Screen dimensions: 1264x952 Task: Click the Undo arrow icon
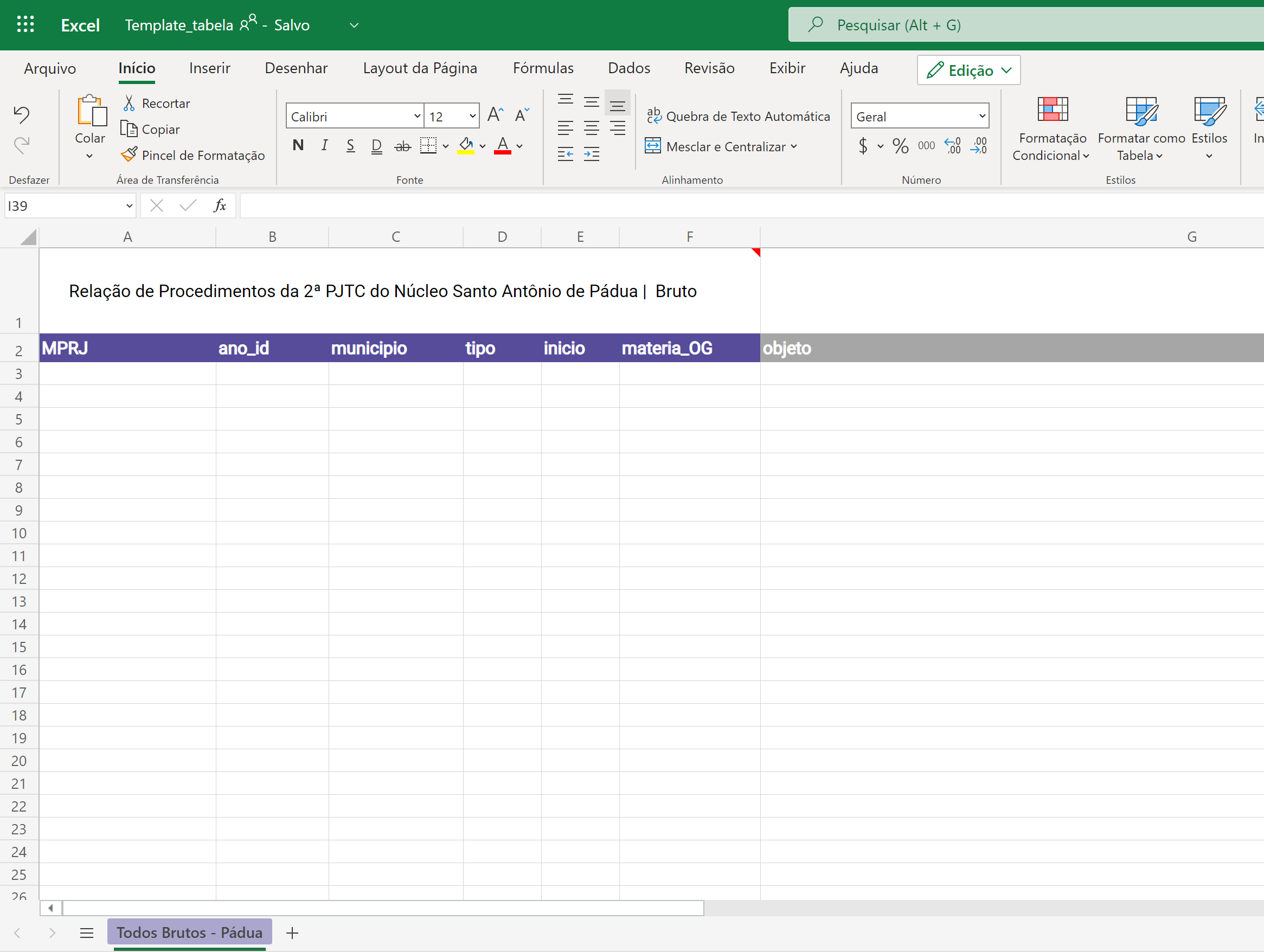point(22,115)
